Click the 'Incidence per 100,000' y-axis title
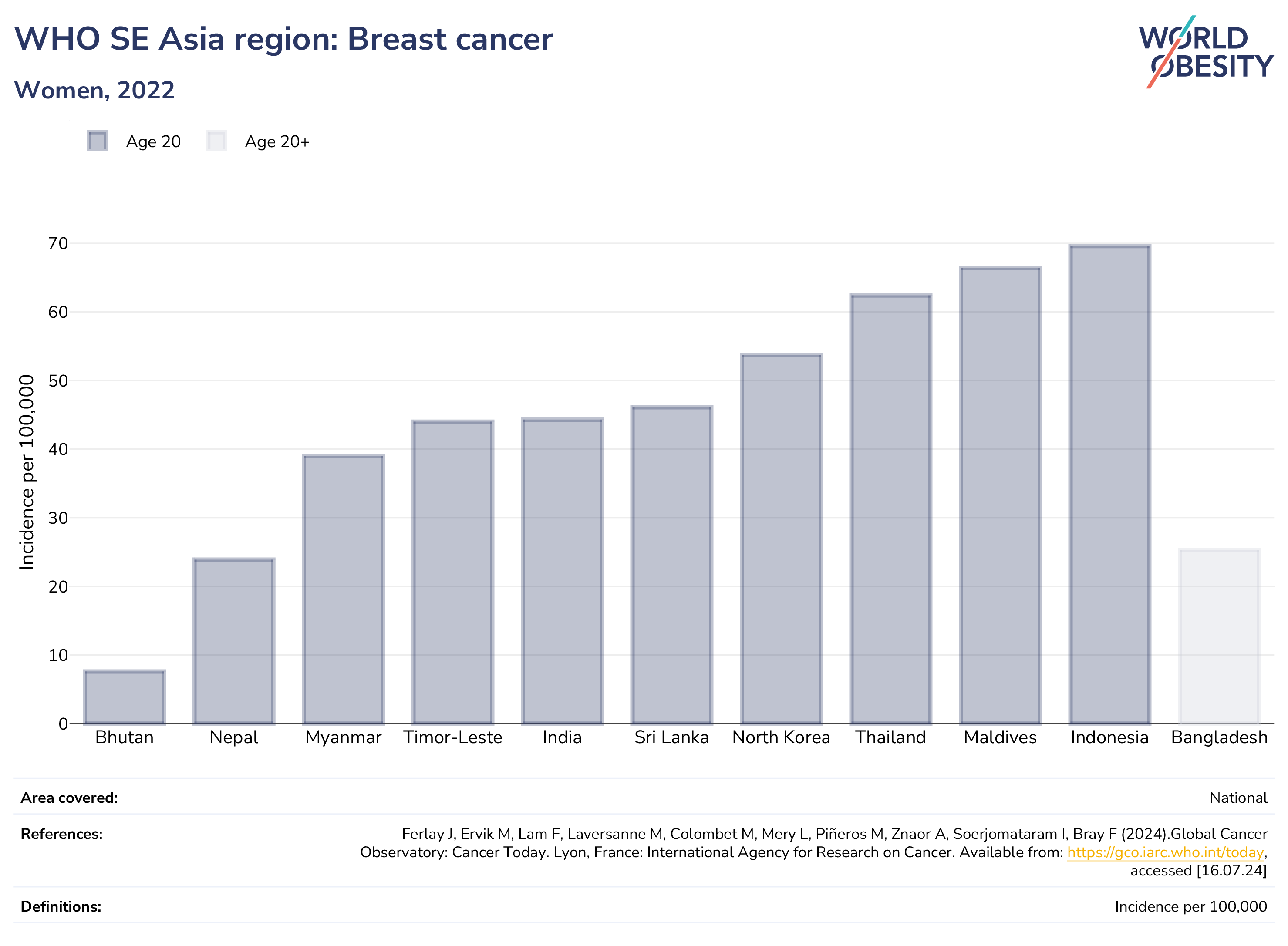Viewport: 1288px width, 946px height. (27, 472)
